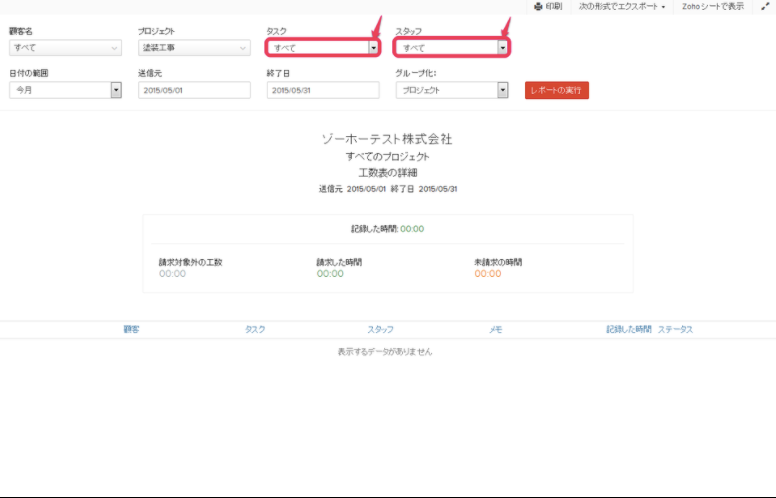Image resolution: width=776 pixels, height=498 pixels.
Task: Open the プロジェクト dropdown showing 塗装工事
Action: (x=194, y=47)
